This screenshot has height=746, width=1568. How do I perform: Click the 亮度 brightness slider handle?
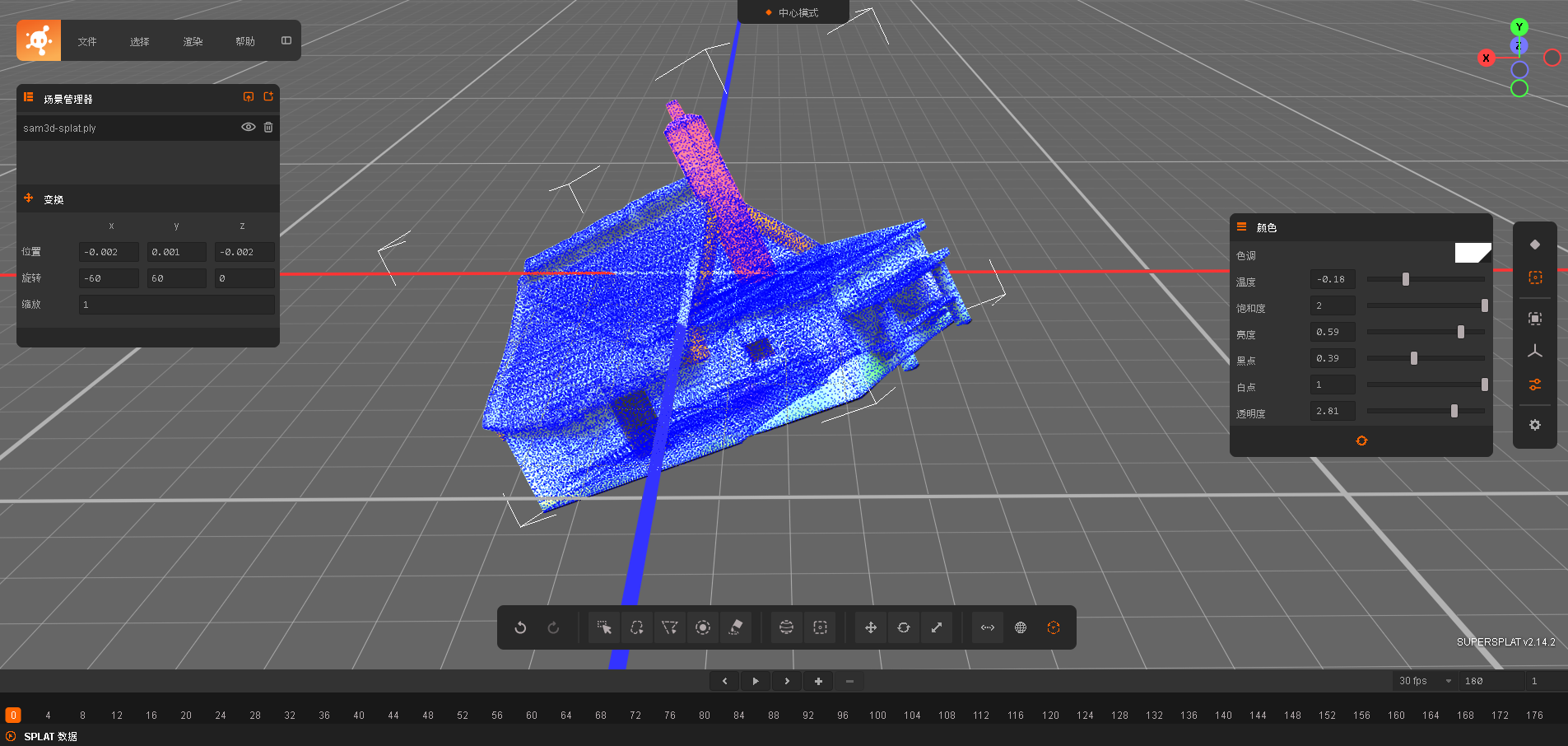point(1461,332)
